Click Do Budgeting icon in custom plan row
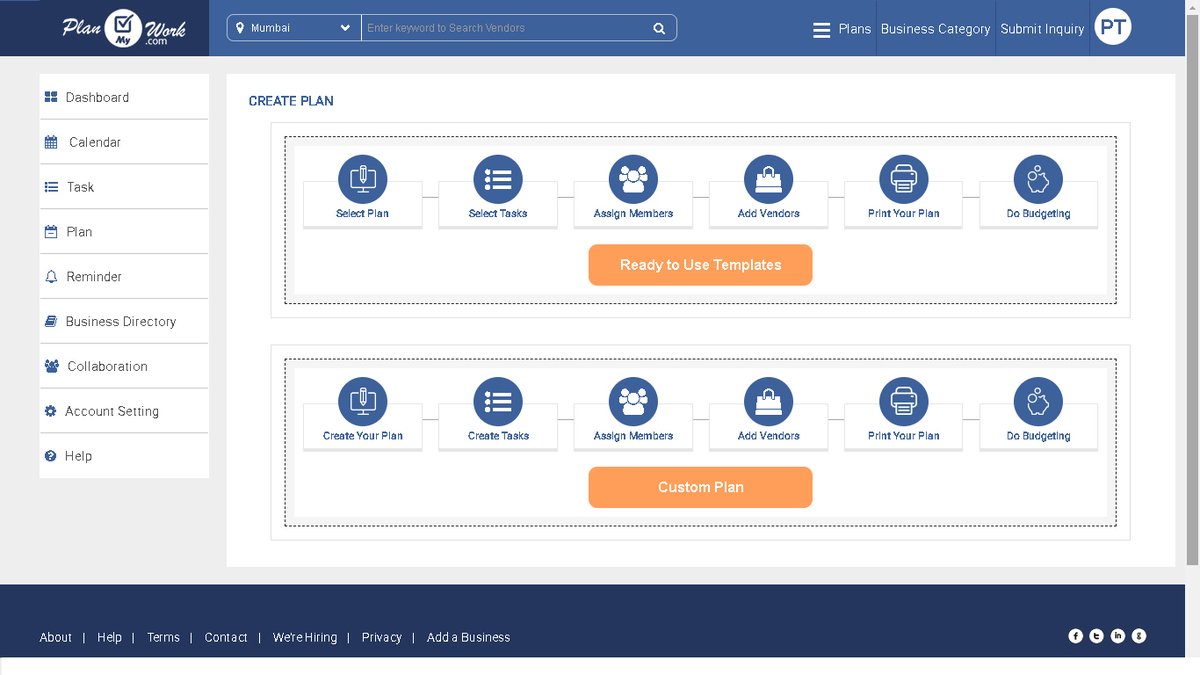 point(1038,402)
